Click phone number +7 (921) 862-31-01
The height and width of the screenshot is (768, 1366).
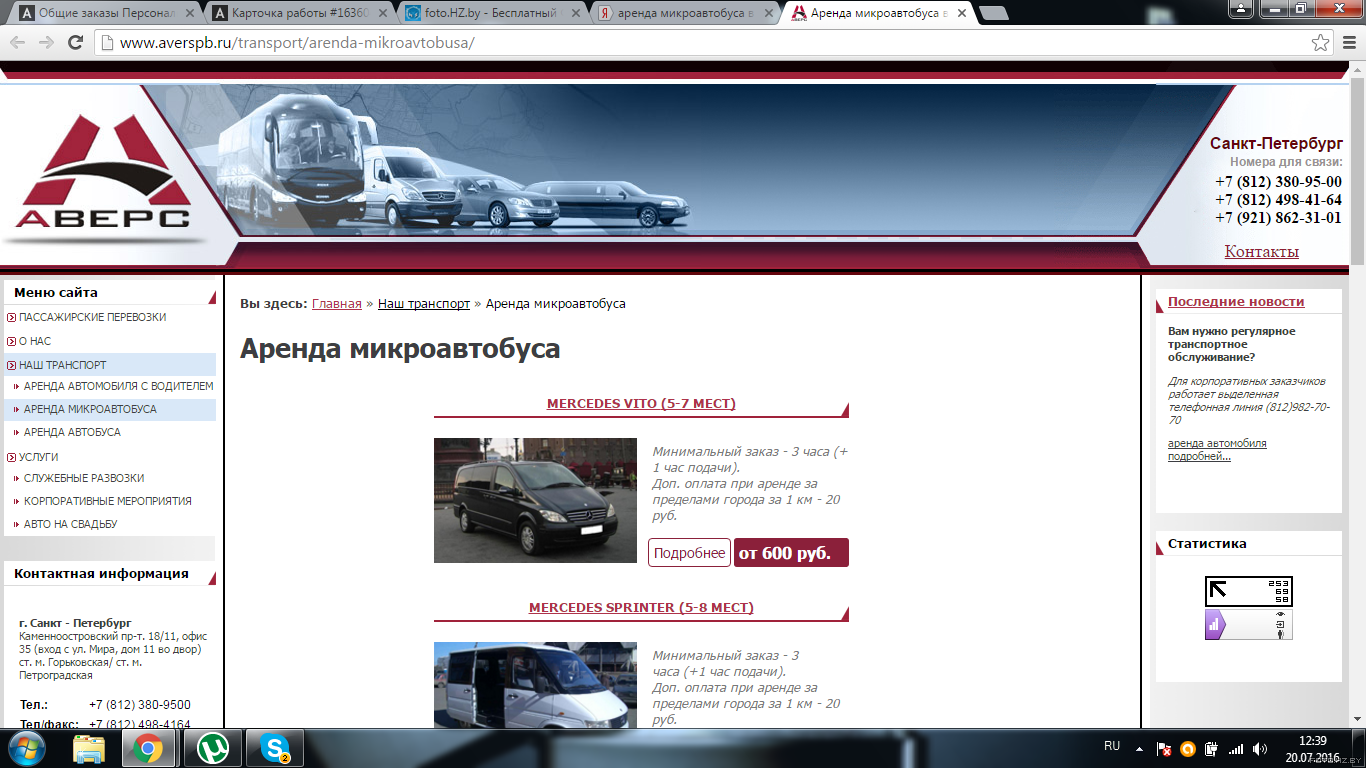coord(1278,218)
